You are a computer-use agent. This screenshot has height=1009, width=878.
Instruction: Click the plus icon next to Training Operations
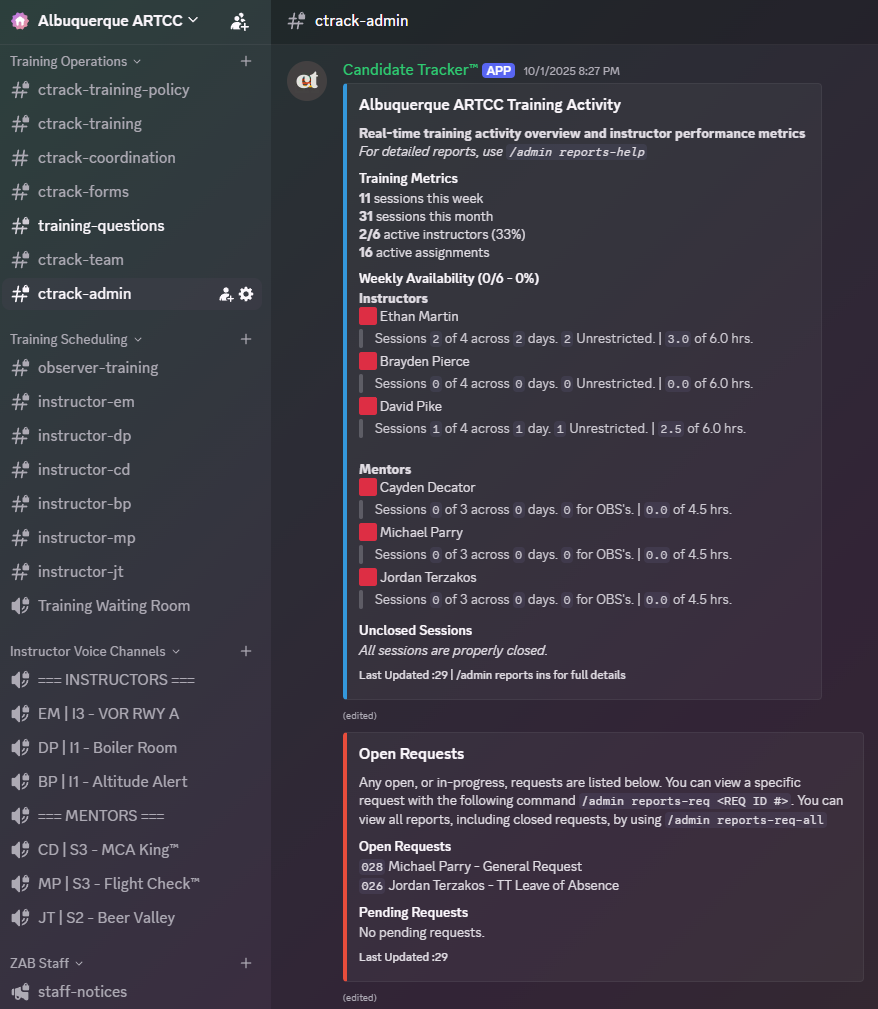246,60
